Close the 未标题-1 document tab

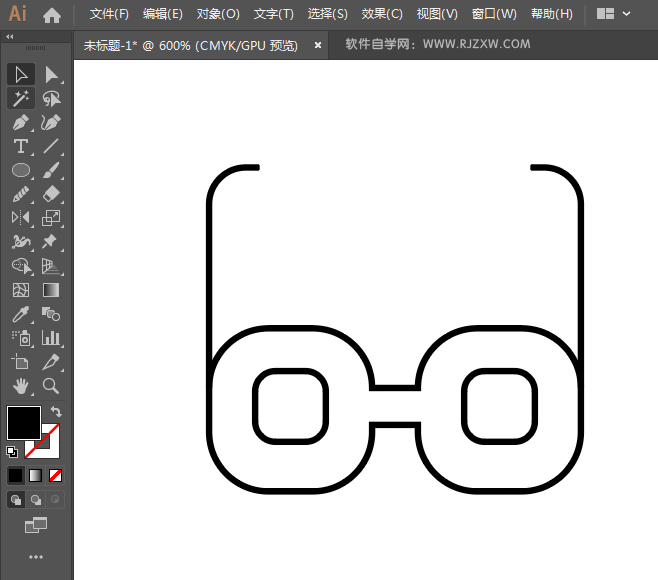click(x=318, y=45)
